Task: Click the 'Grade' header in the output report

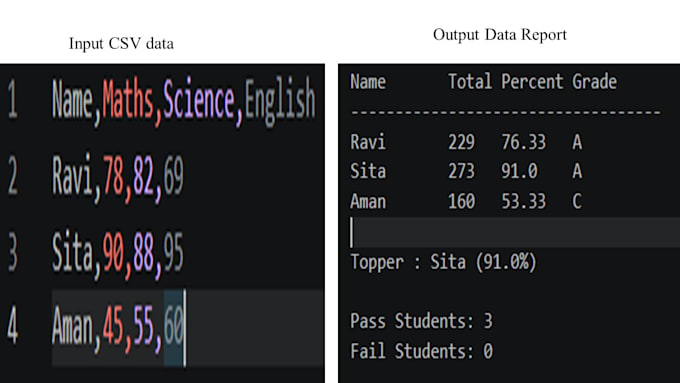Action: point(595,82)
